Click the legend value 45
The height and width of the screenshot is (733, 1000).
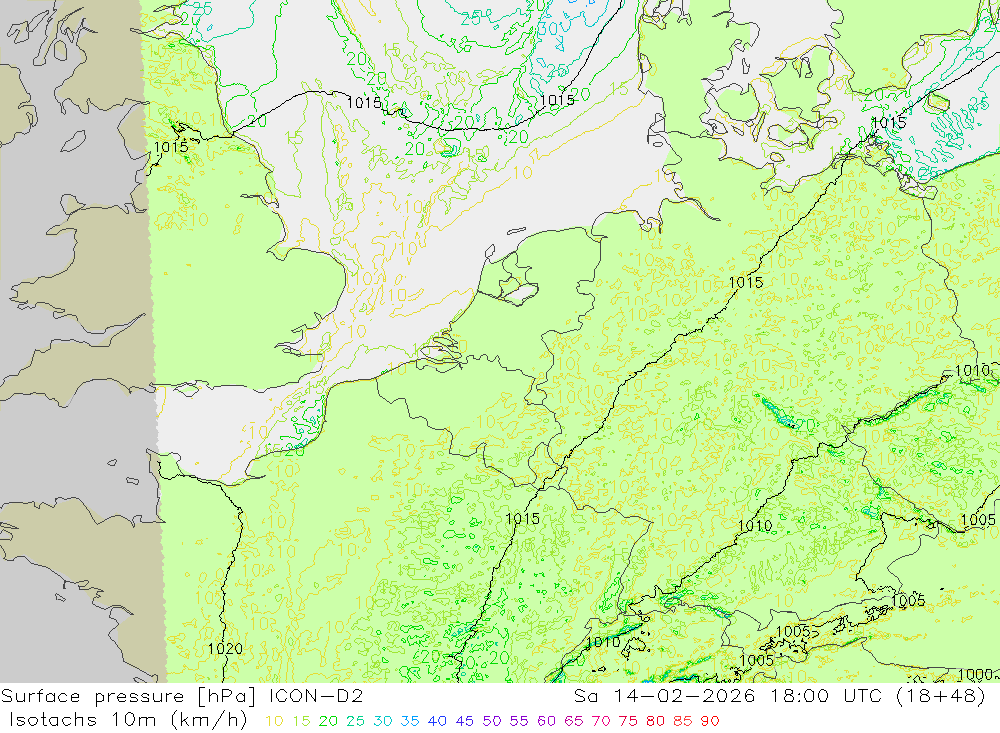pos(465,722)
